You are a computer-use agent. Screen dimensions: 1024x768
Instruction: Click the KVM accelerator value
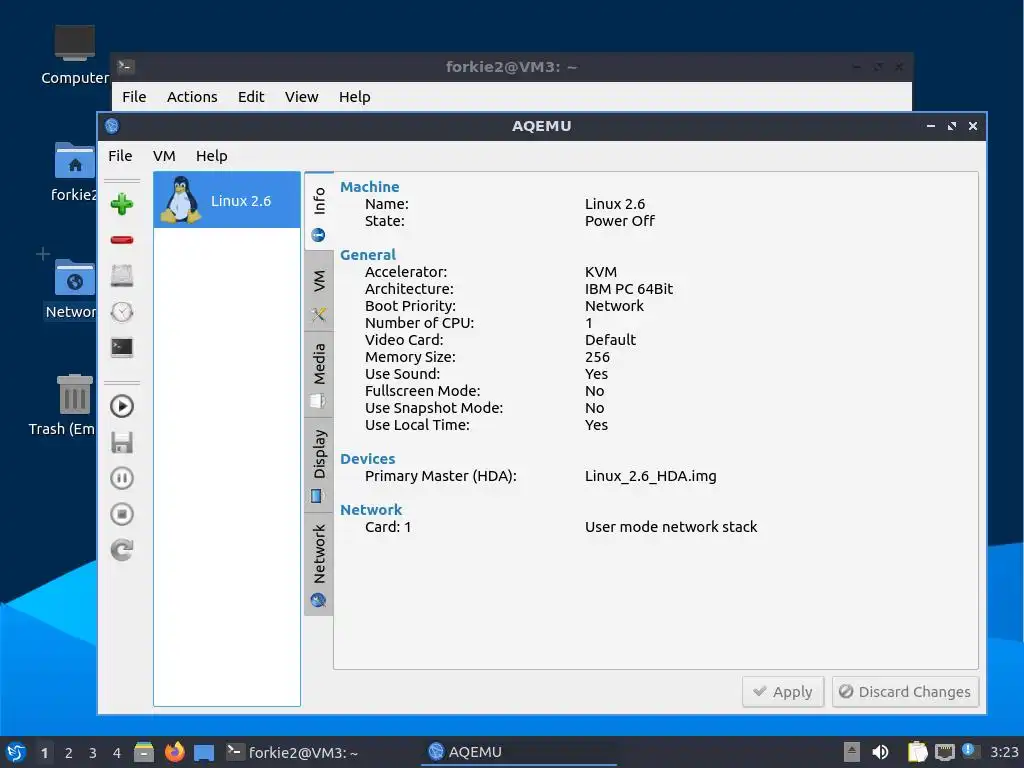pos(601,272)
